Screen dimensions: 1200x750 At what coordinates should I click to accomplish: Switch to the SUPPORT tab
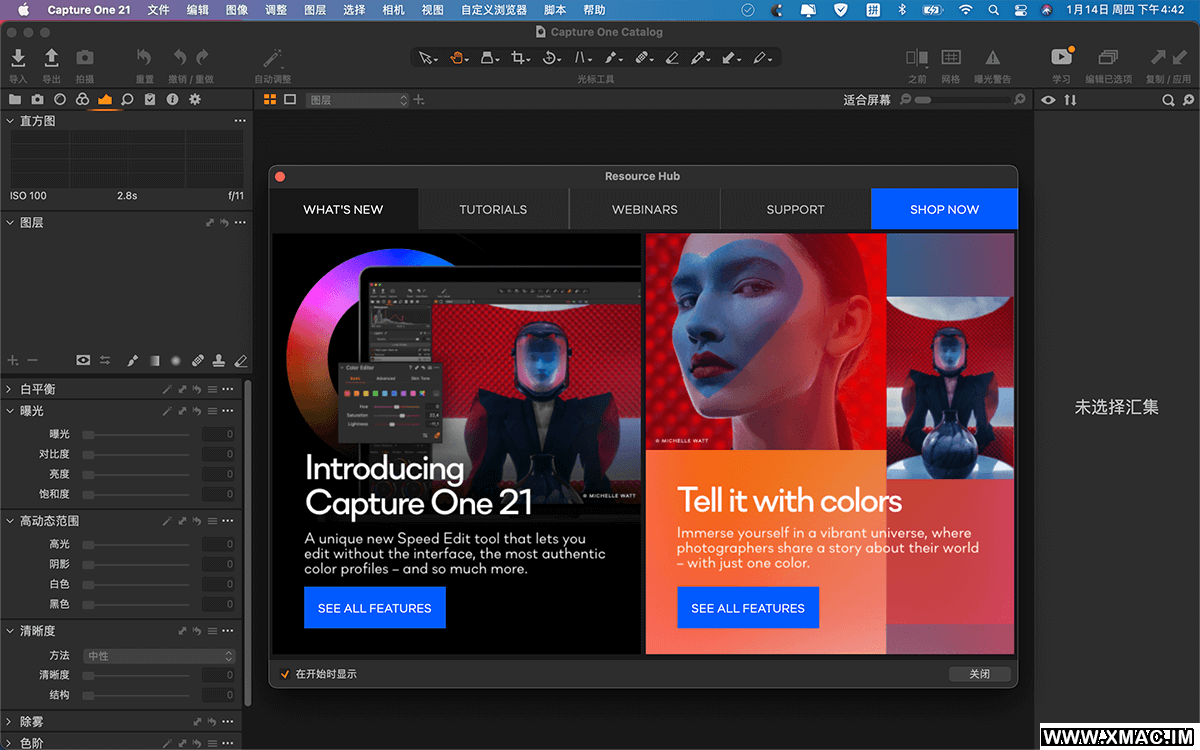click(x=795, y=209)
